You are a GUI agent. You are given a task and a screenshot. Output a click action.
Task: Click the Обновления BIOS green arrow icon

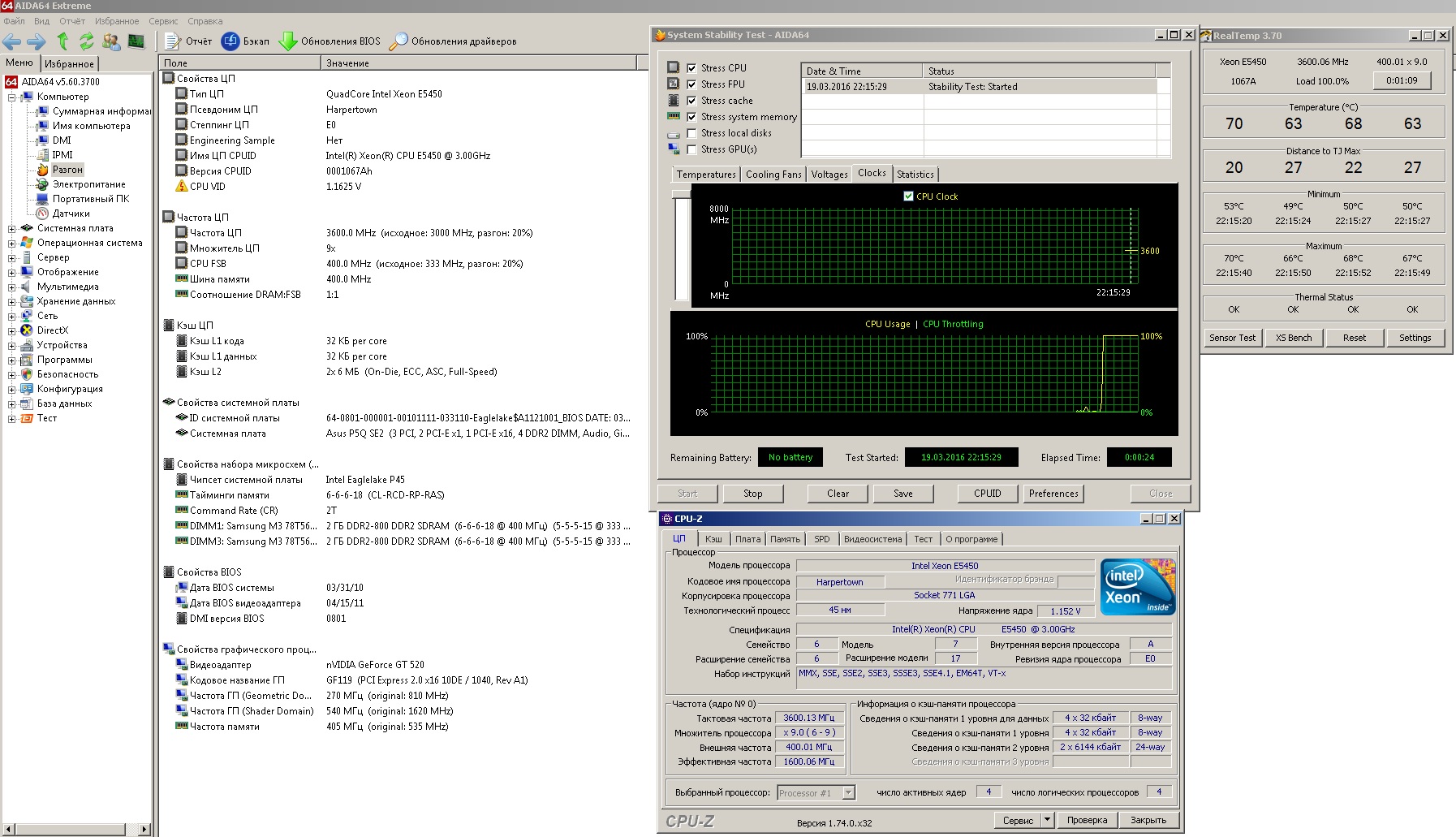click(287, 41)
